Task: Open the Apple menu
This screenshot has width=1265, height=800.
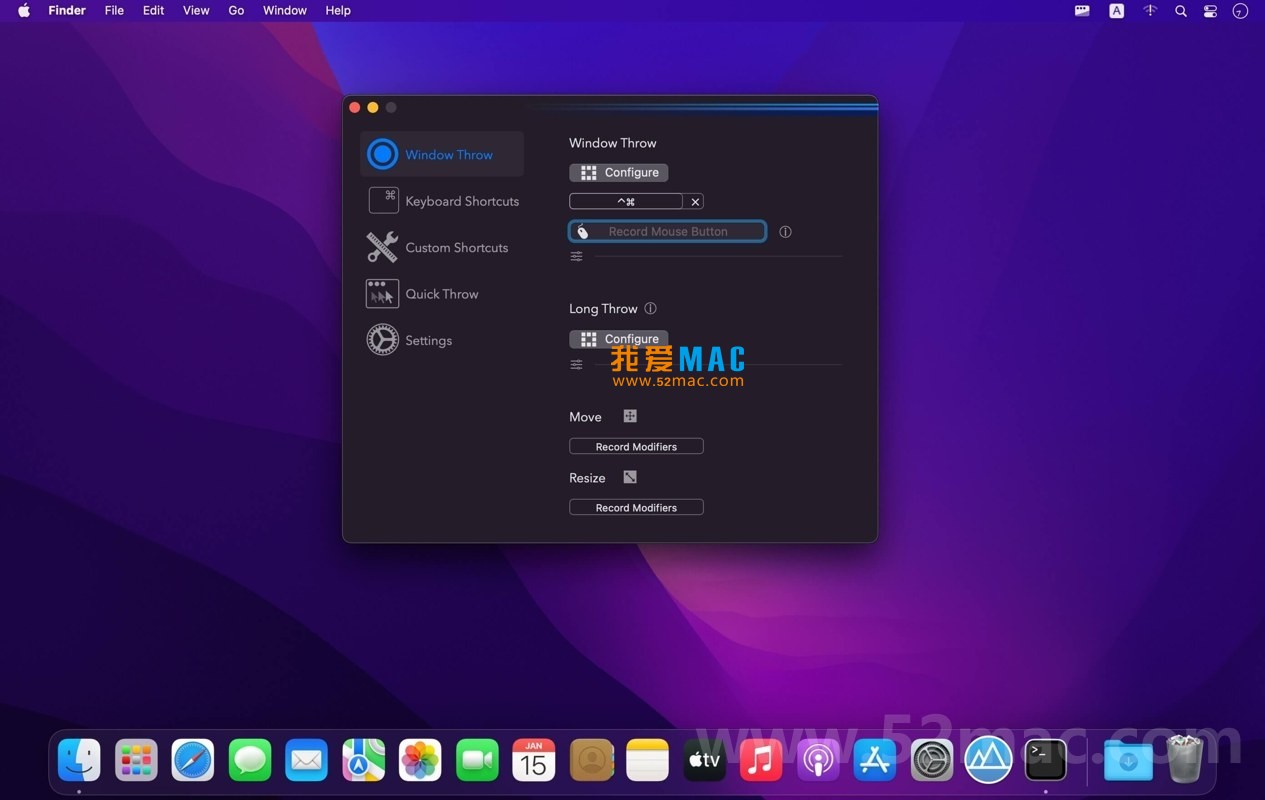Action: click(23, 10)
